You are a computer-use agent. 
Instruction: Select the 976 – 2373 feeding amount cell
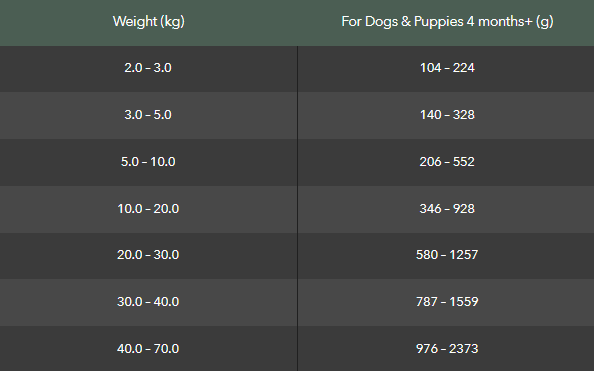pos(446,349)
